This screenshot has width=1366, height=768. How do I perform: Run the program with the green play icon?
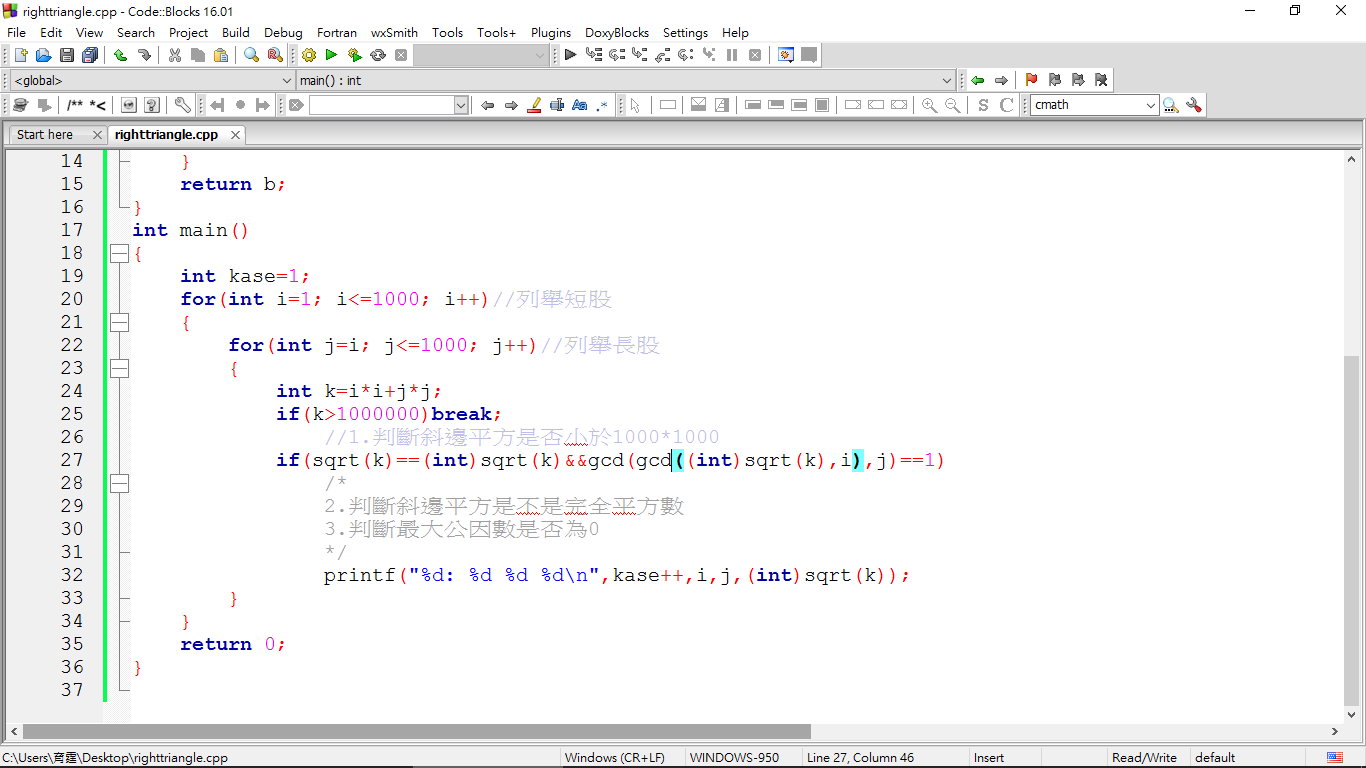tap(331, 55)
